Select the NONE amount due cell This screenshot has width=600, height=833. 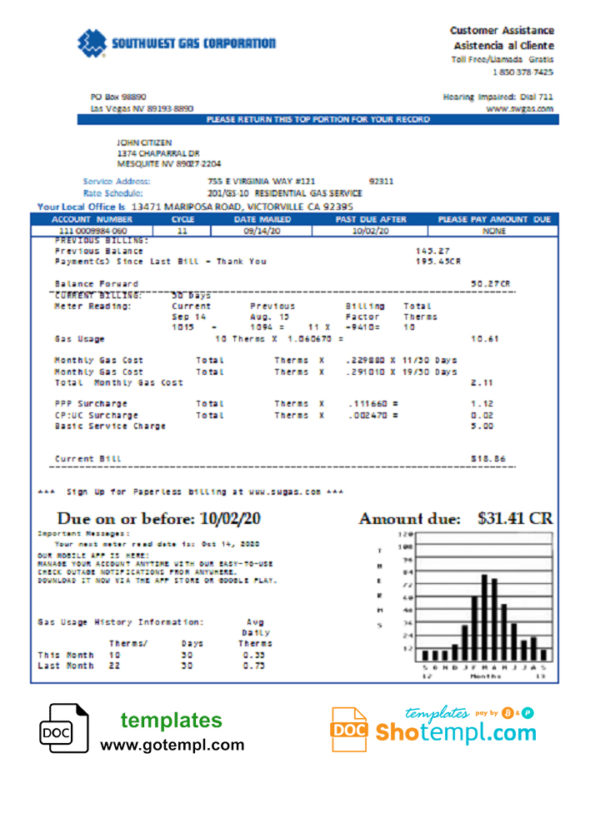494,231
